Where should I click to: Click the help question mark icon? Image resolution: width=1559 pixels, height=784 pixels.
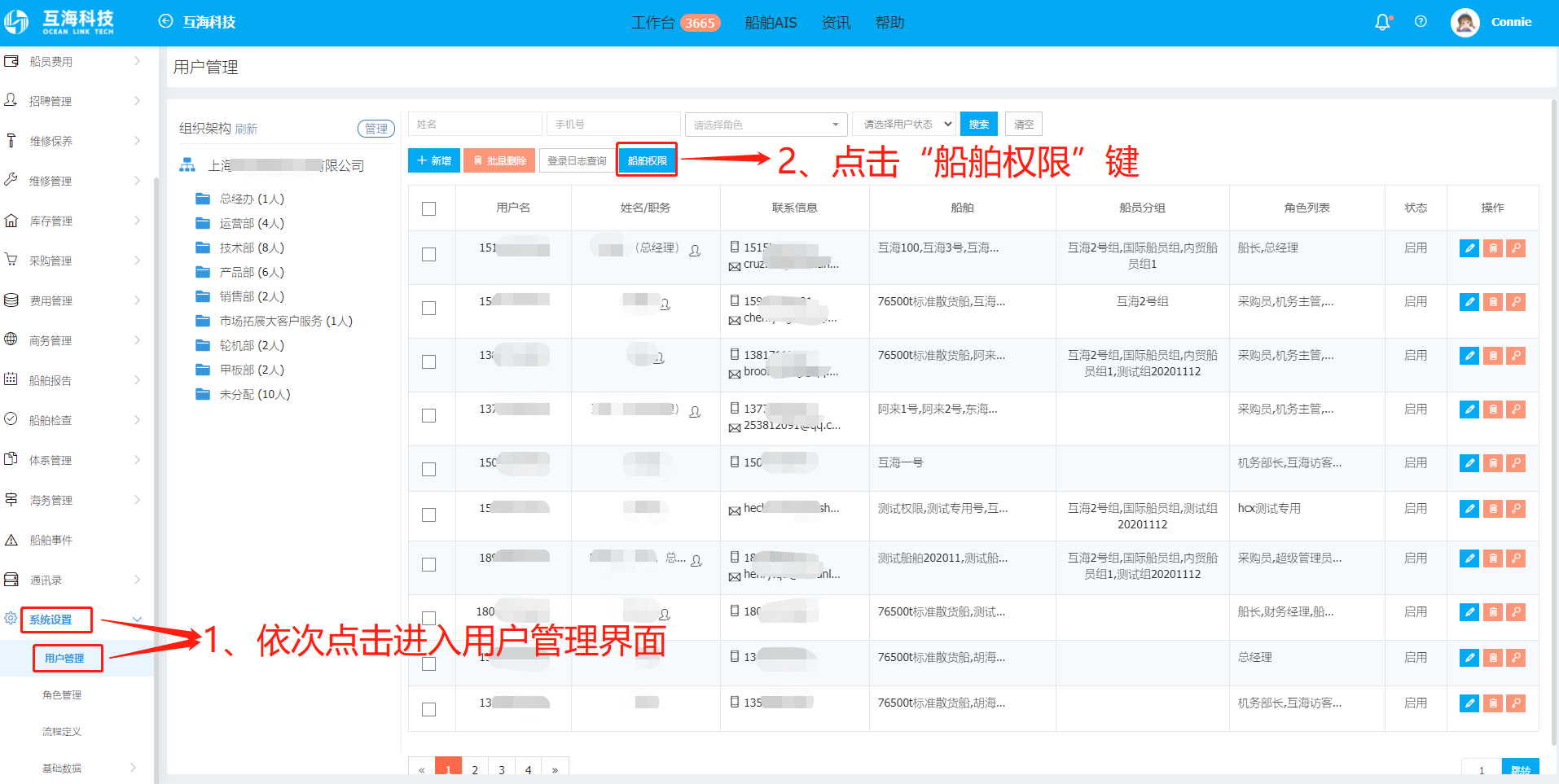(1421, 22)
